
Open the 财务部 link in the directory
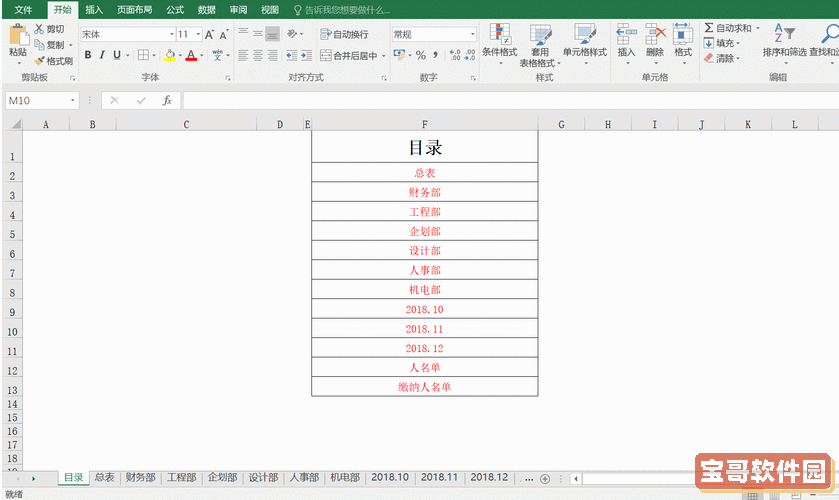pyautogui.click(x=425, y=192)
